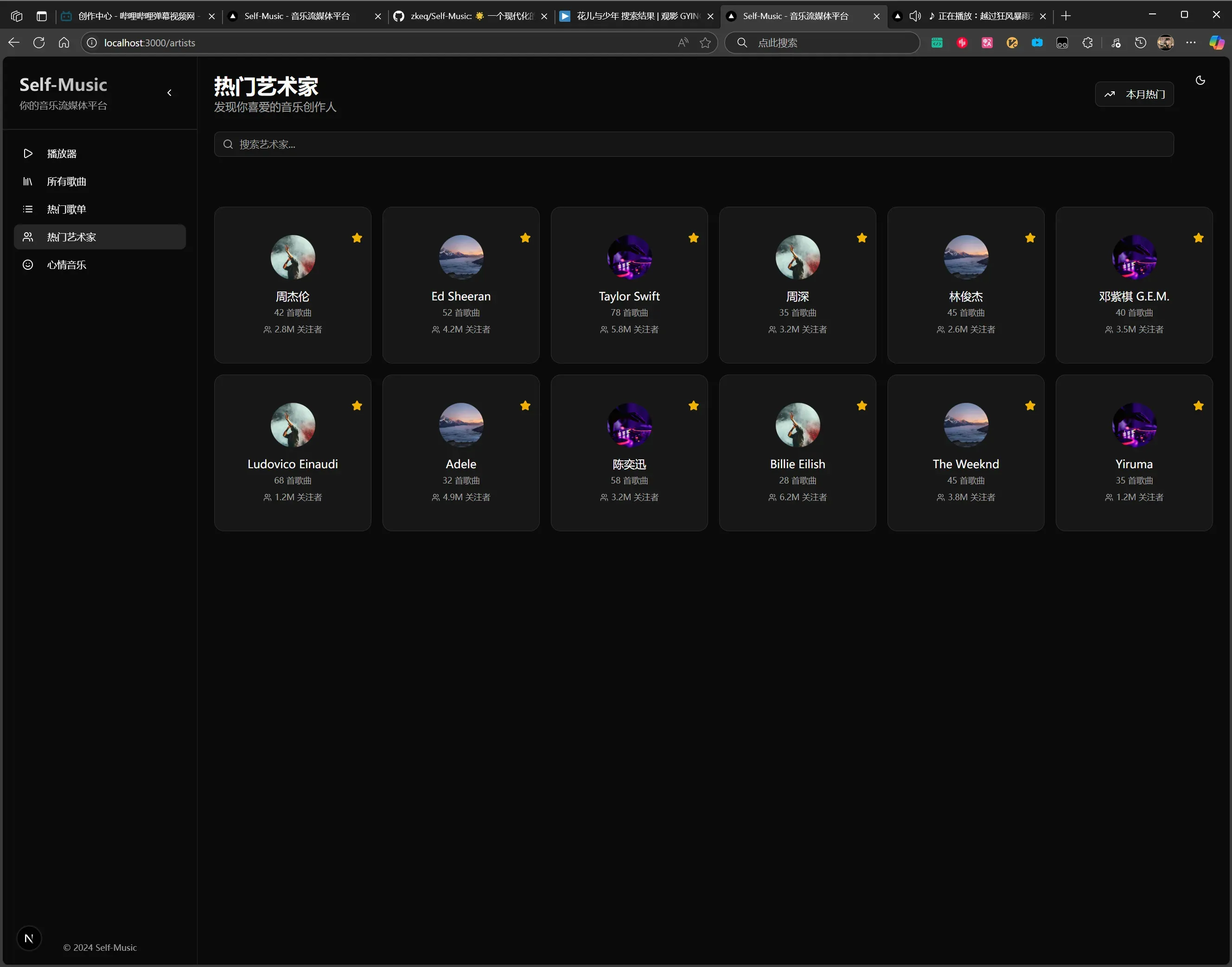The width and height of the screenshot is (1232, 967).
Task: Toggle favorite star on 周杰伦 card
Action: (x=357, y=238)
